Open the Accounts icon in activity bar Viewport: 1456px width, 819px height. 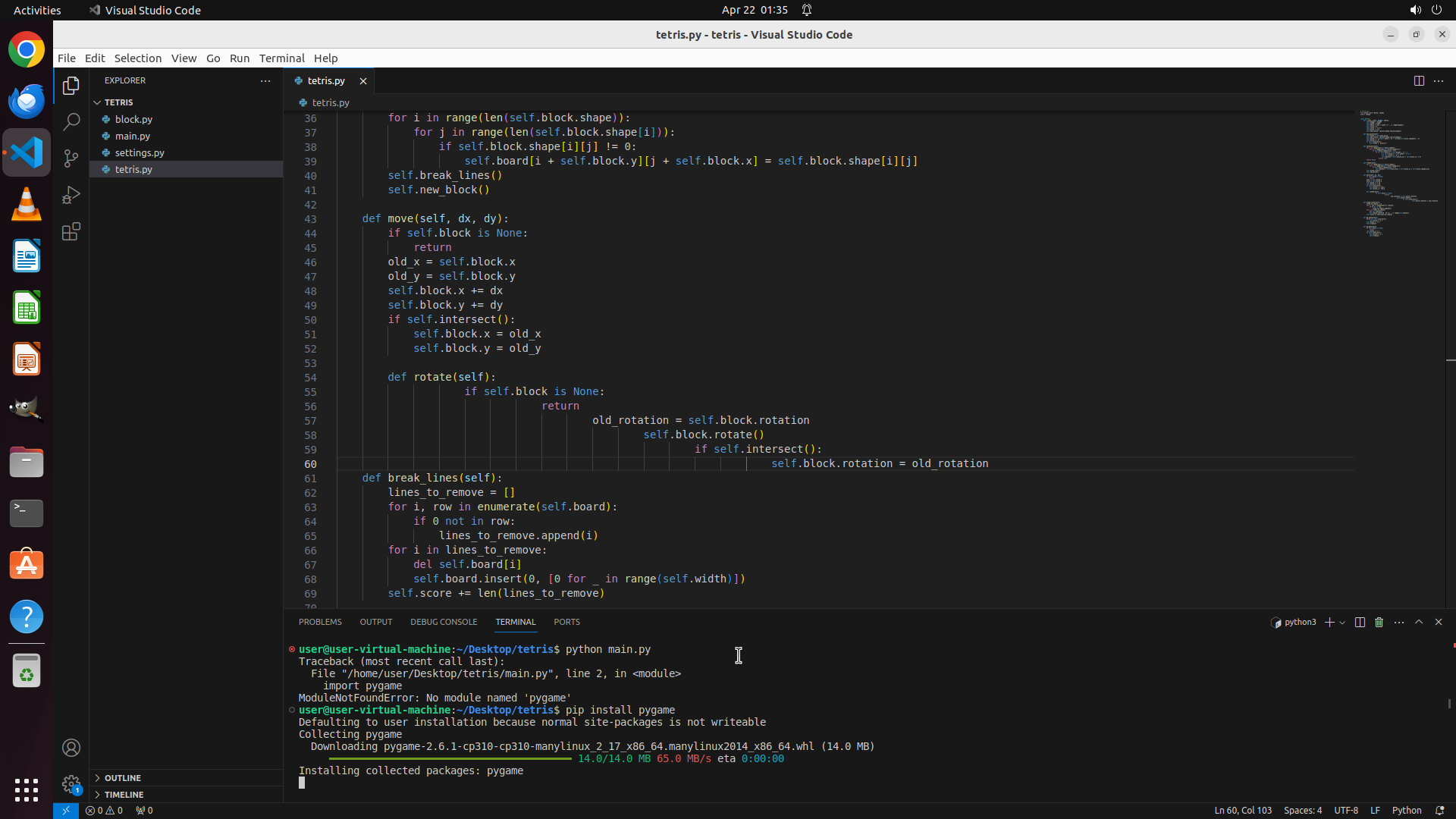click(x=71, y=748)
